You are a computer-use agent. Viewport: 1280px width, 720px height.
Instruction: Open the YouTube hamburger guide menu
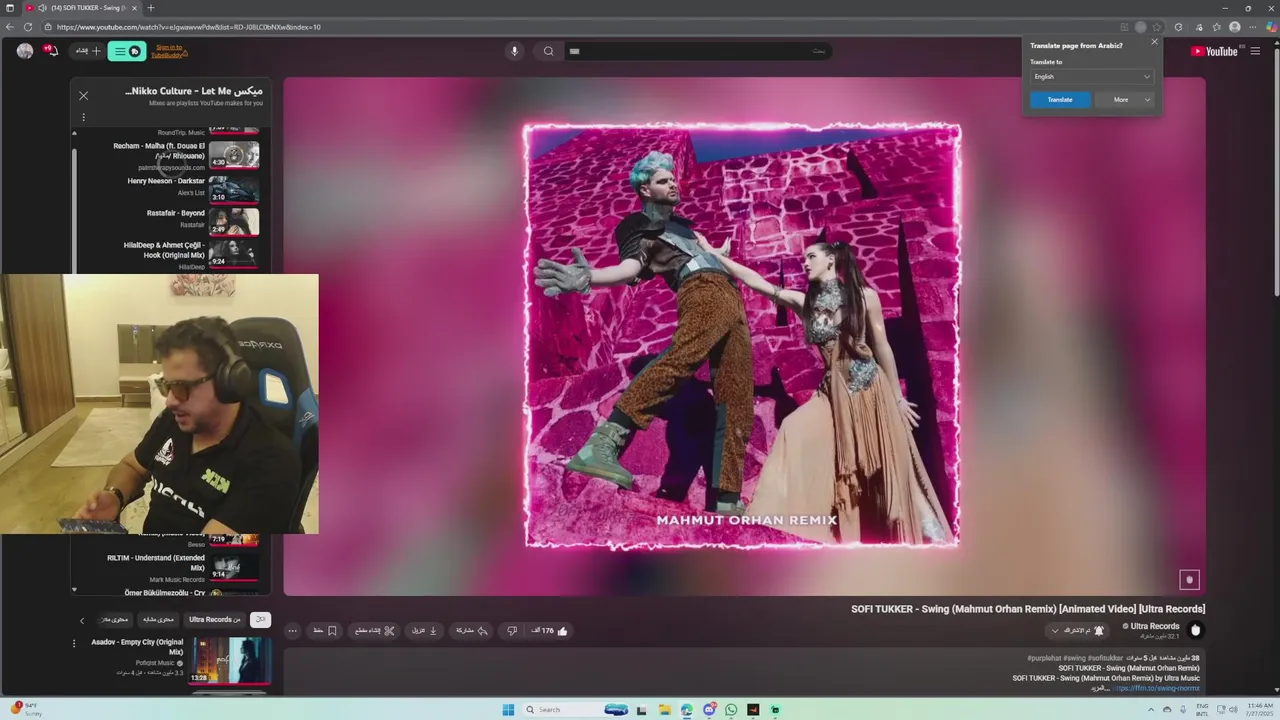[1256, 51]
